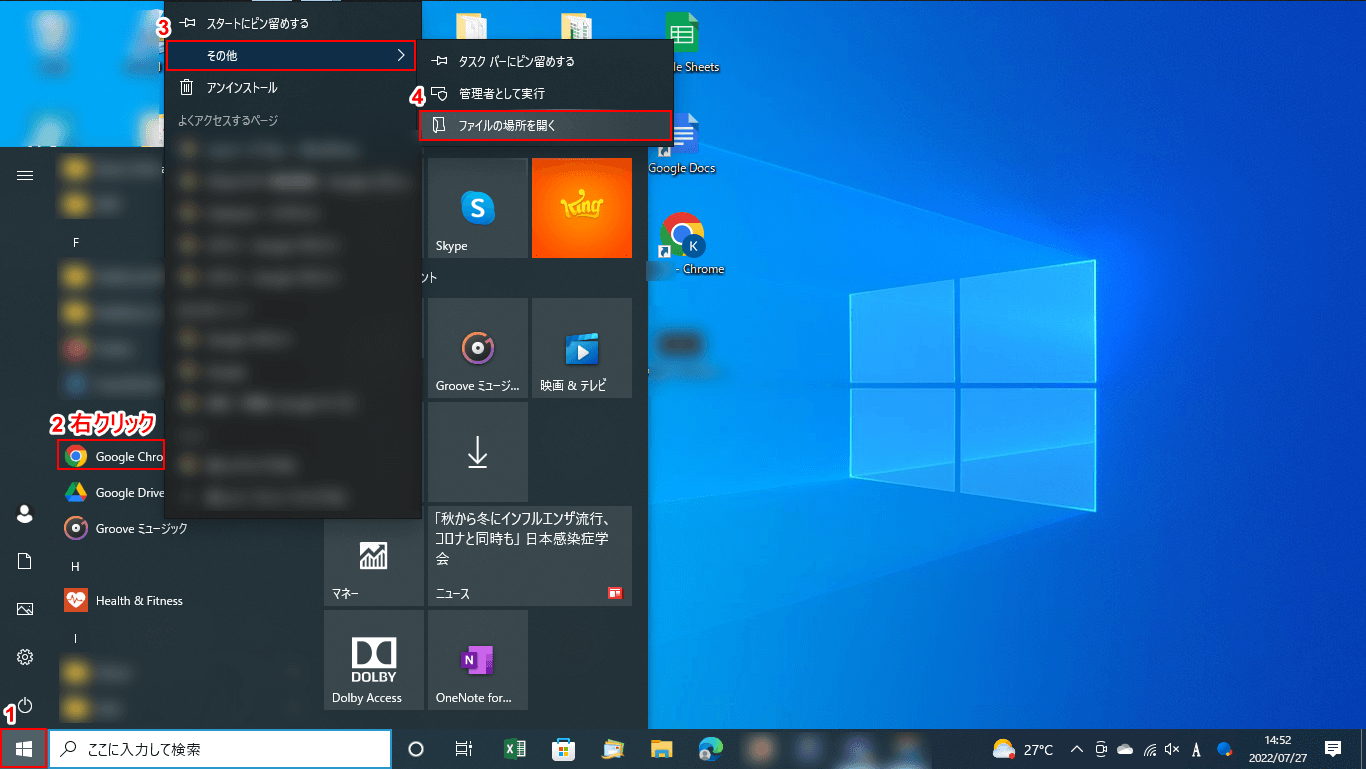Open the Settings gear in Start sidebar
This screenshot has height=769, width=1366.
tap(25, 657)
